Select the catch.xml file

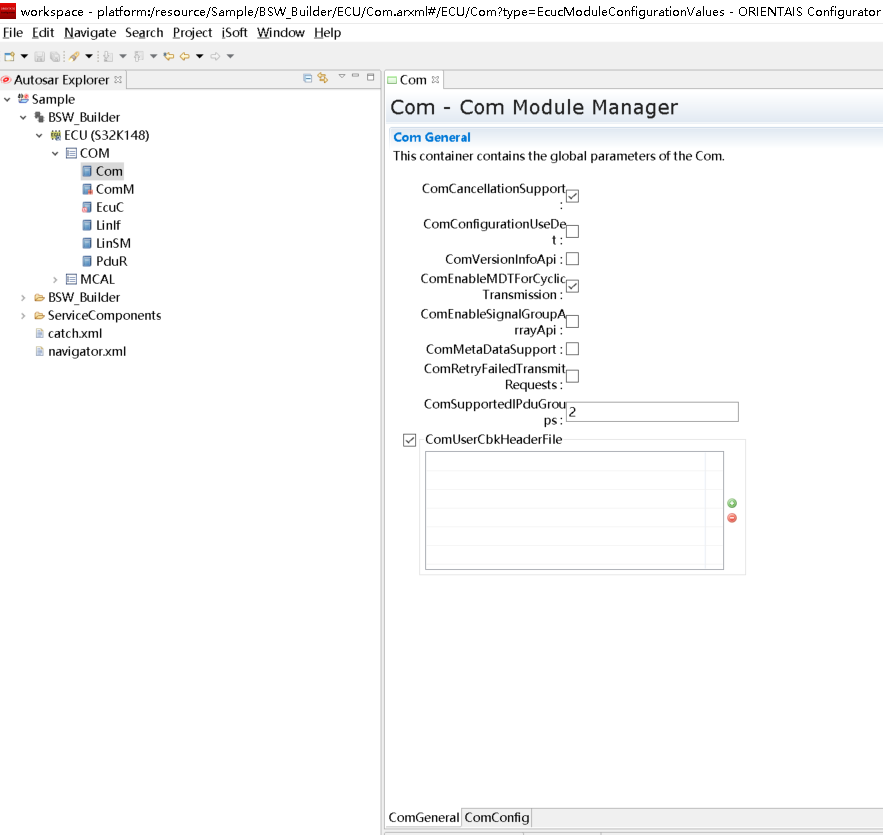74,333
